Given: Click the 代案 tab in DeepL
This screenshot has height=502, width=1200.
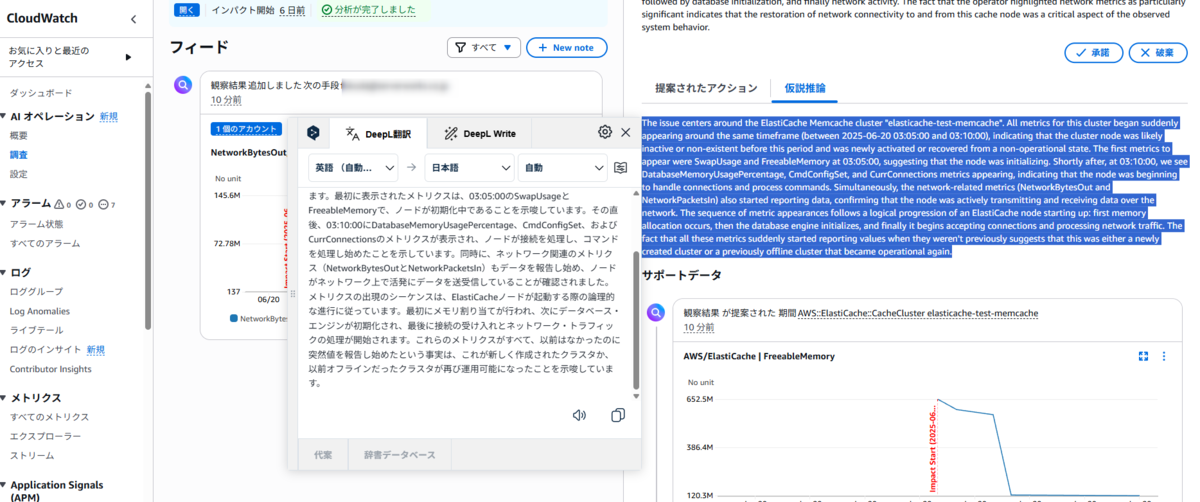Looking at the screenshot, I should pos(323,455).
